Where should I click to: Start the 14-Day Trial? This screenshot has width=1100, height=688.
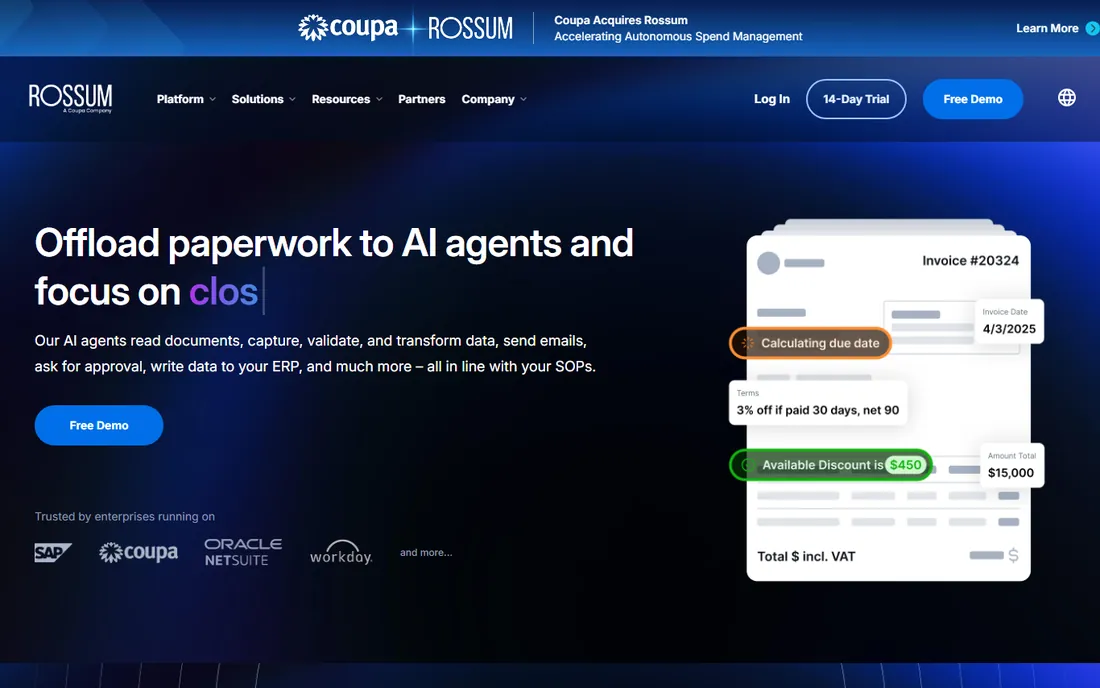856,99
